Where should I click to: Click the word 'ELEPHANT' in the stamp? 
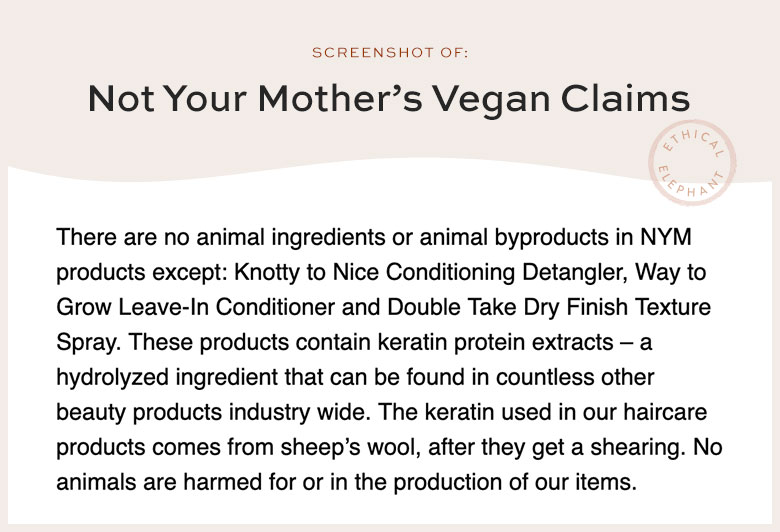tap(690, 182)
